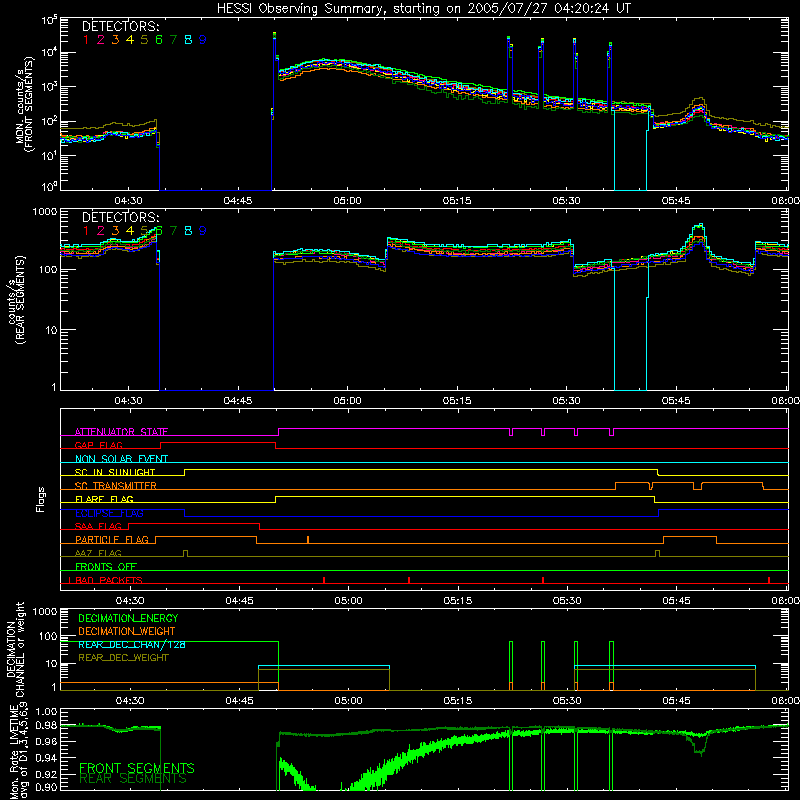Select cyan detector 8 in front segments legend
This screenshot has width=800, height=800.
coord(188,40)
